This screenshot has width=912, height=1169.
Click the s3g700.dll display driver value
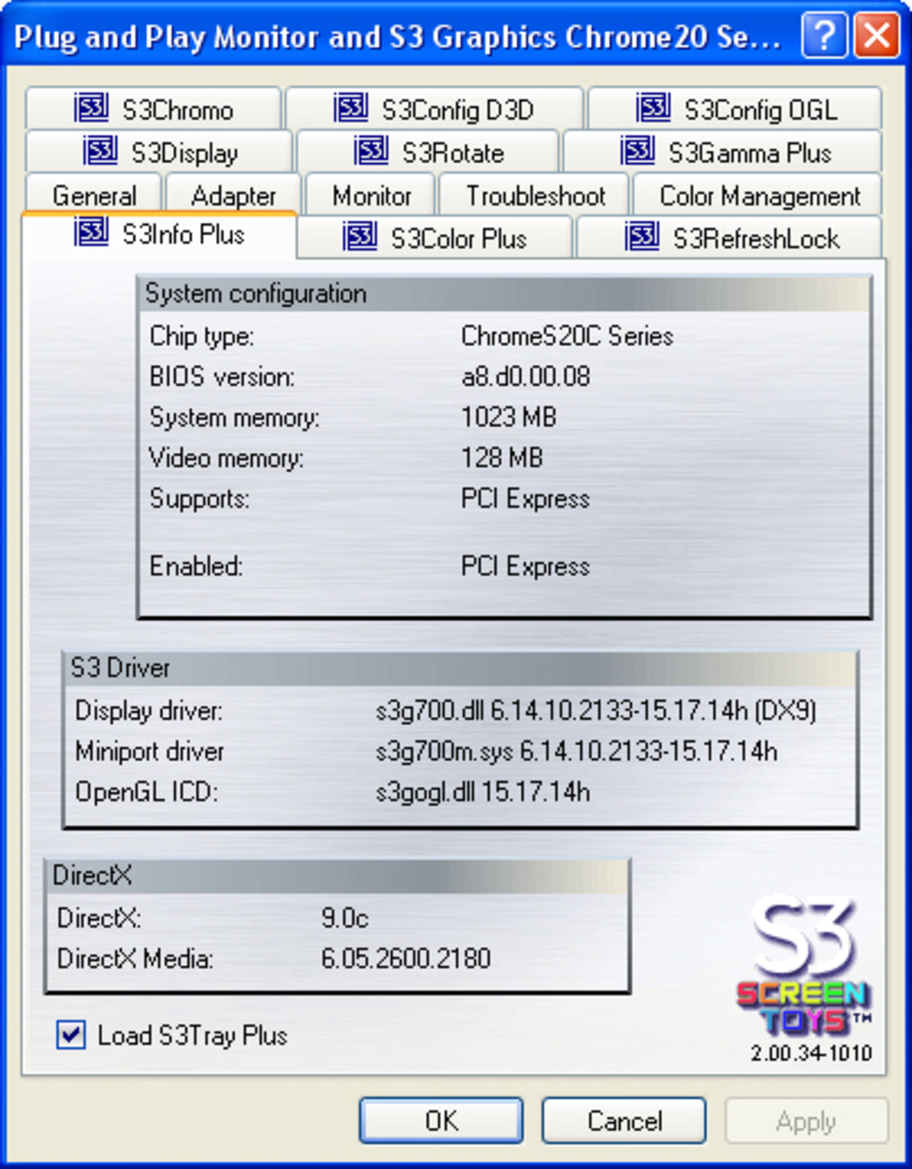(x=596, y=710)
